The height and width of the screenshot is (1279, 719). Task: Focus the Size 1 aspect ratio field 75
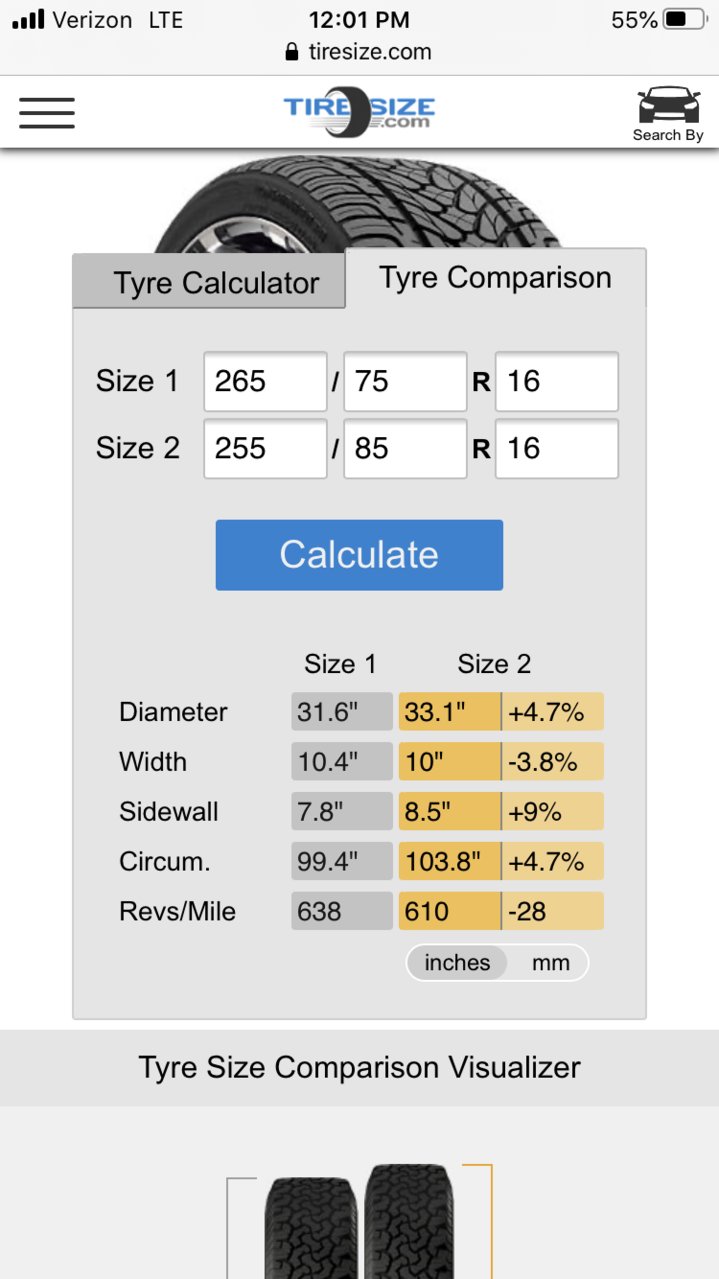point(405,381)
